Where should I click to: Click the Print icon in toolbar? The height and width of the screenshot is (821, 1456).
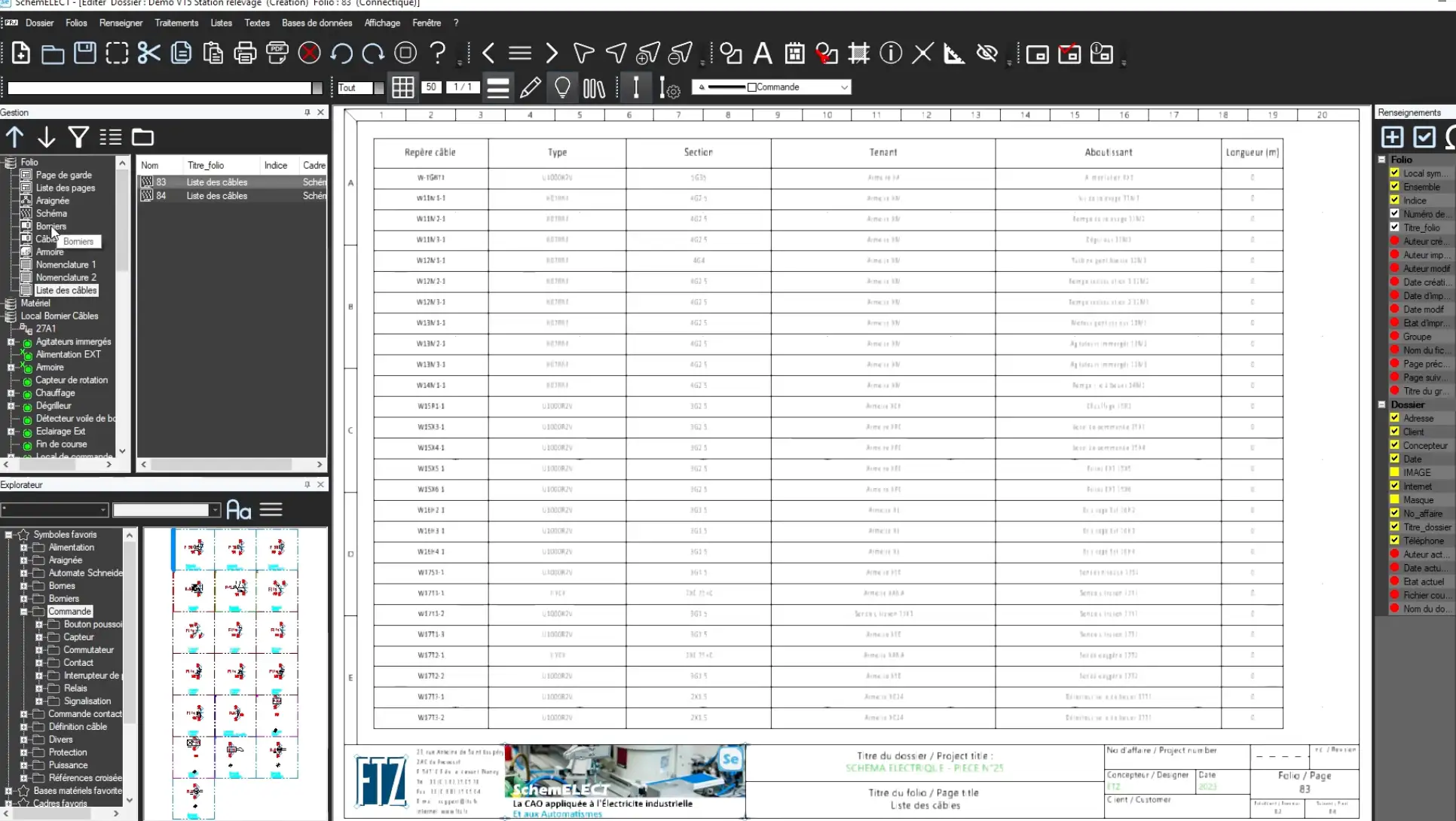(245, 53)
